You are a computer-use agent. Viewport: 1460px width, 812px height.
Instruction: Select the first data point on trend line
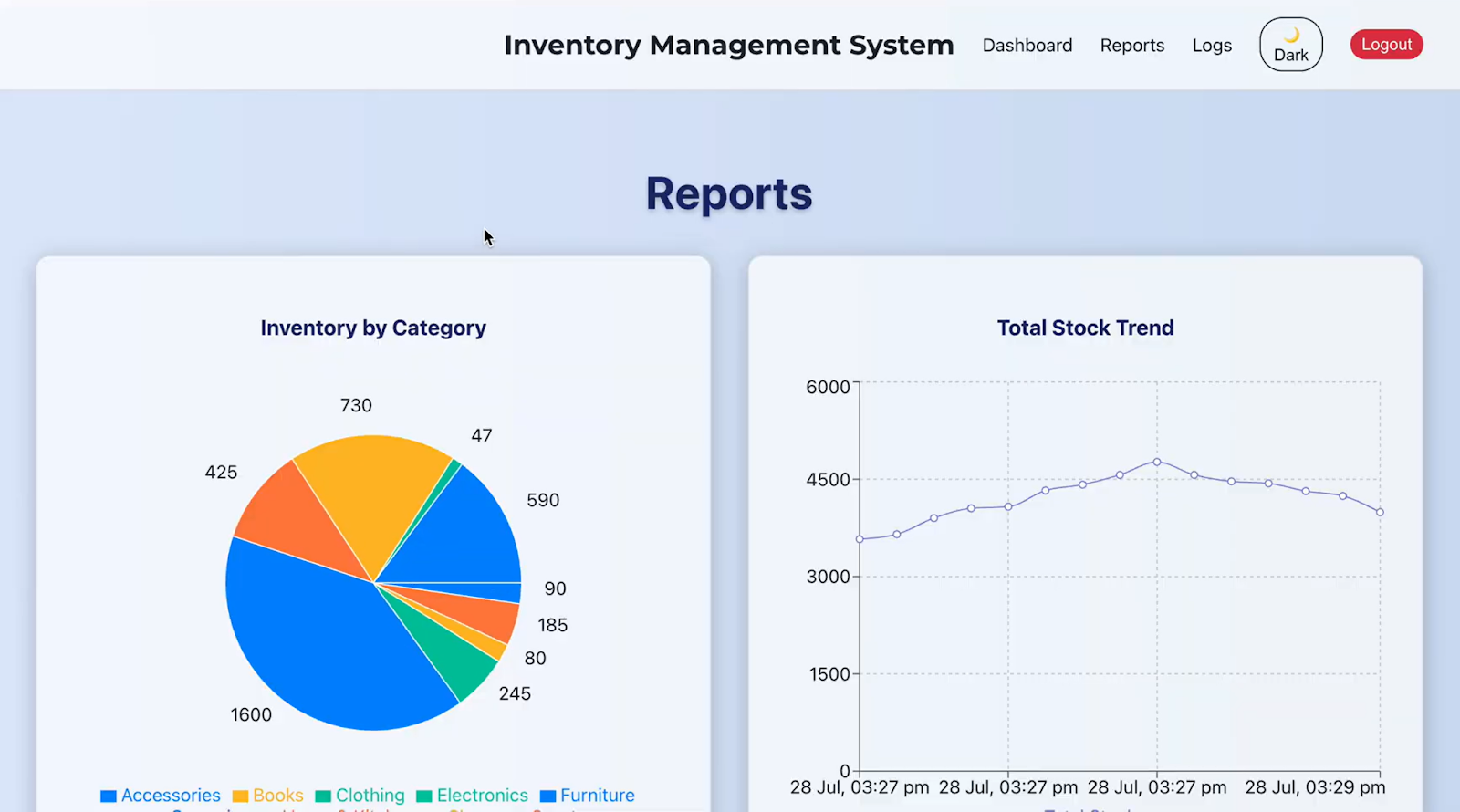(x=860, y=539)
